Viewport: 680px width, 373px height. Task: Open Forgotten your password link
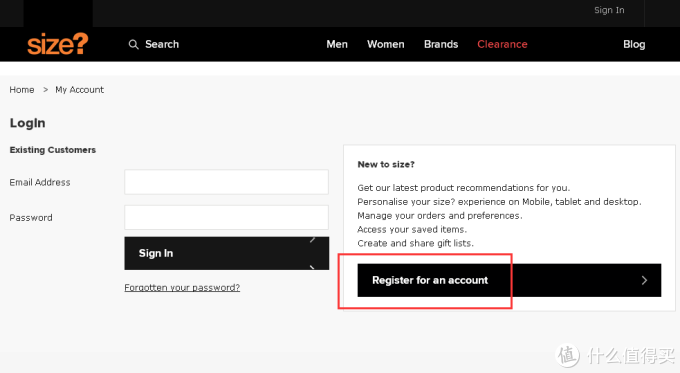pyautogui.click(x=182, y=288)
